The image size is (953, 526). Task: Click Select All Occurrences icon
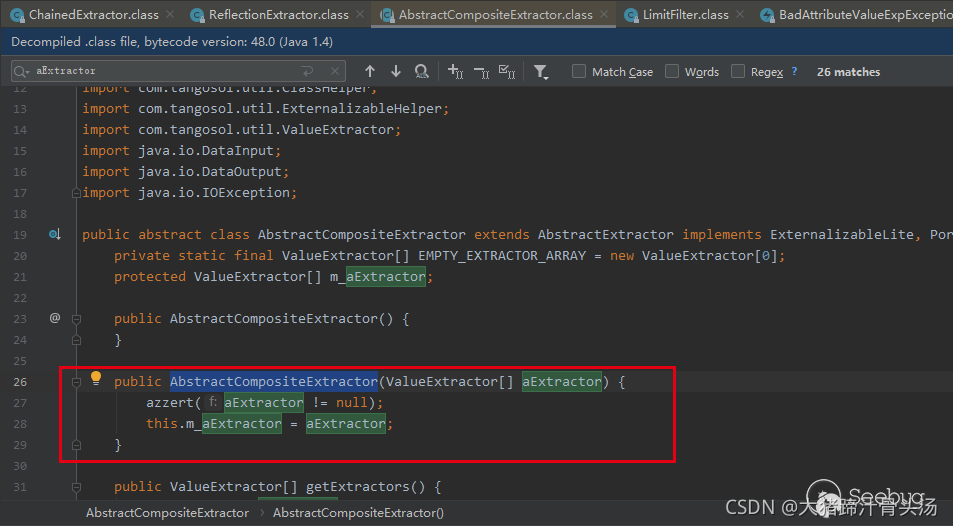pyautogui.click(x=507, y=71)
